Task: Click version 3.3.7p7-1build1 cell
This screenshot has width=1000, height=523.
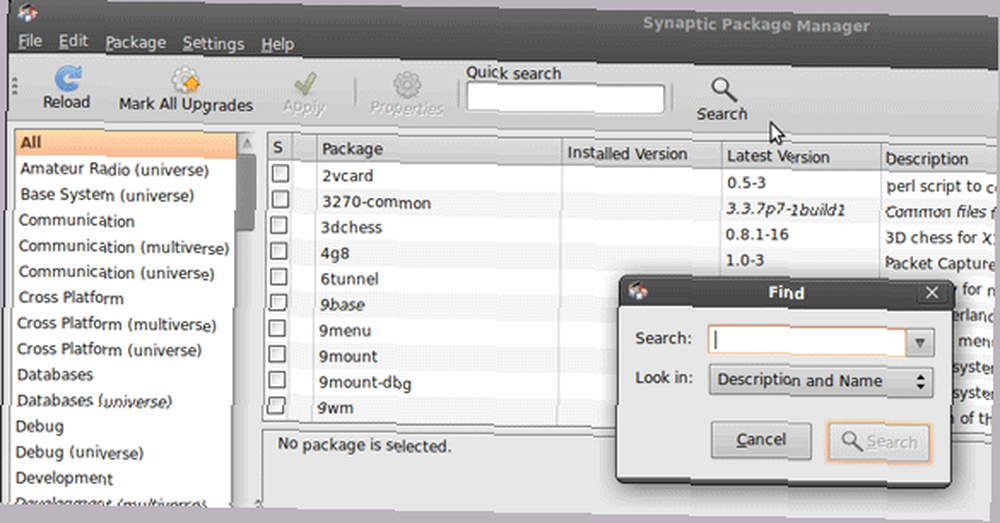Action: pyautogui.click(x=786, y=209)
